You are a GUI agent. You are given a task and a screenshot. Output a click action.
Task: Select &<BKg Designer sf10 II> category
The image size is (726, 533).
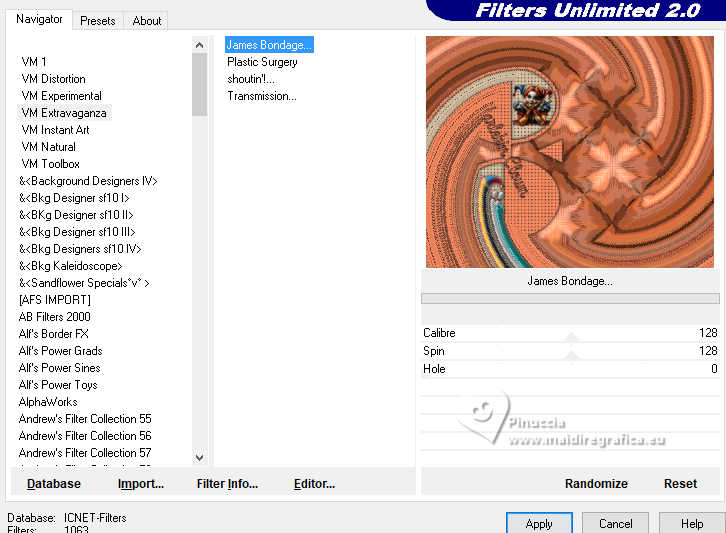click(76, 215)
